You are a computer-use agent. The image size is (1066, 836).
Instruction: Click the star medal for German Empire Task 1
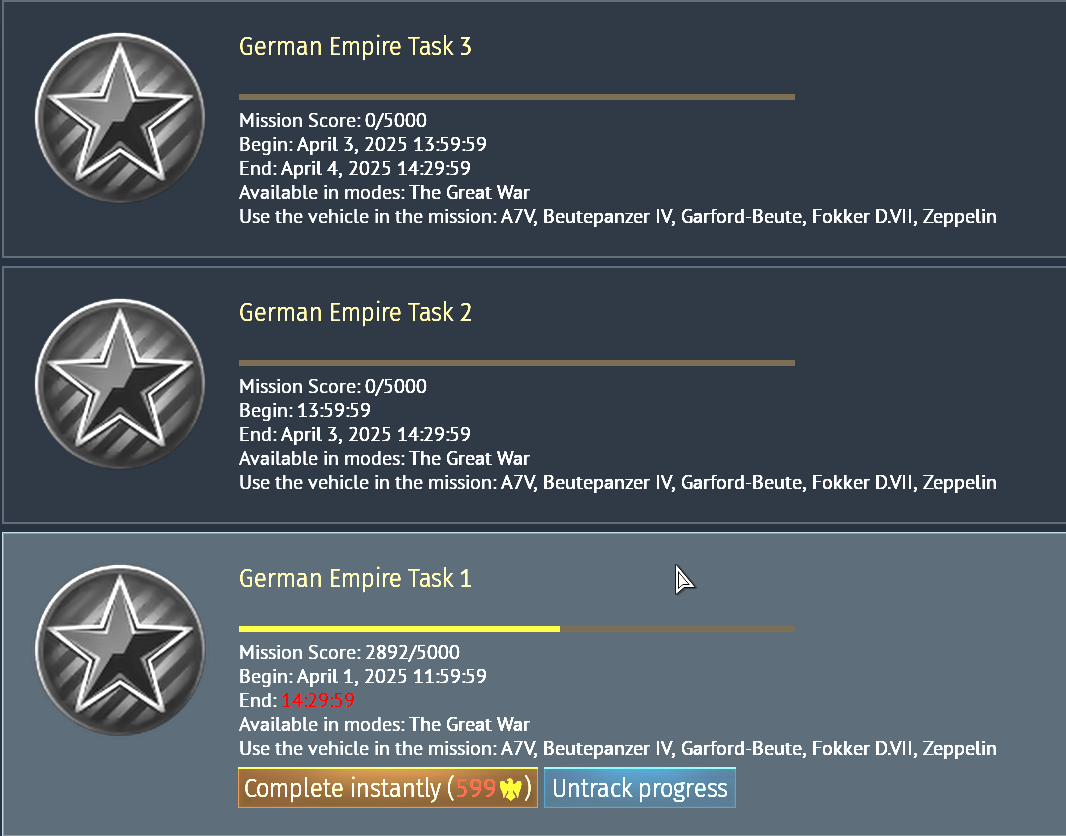click(x=118, y=644)
